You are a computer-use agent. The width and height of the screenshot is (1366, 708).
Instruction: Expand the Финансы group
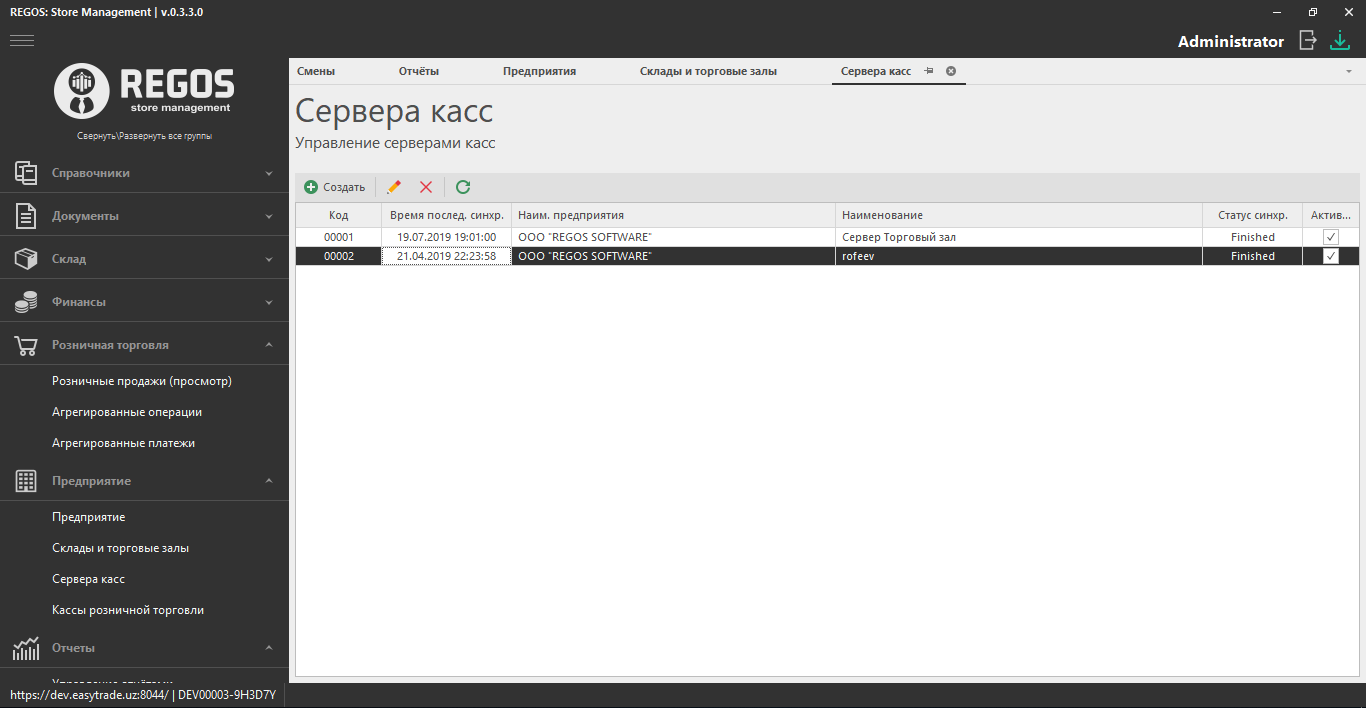(x=269, y=302)
